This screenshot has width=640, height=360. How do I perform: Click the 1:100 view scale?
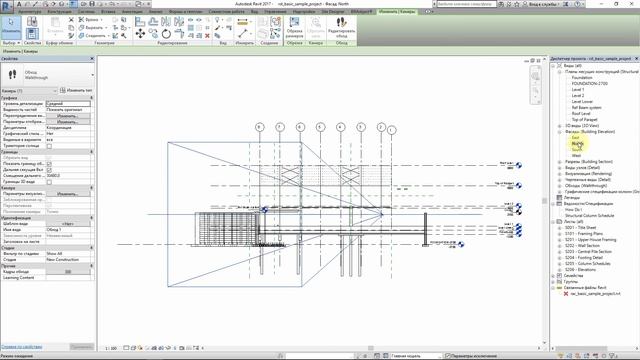pos(111,348)
